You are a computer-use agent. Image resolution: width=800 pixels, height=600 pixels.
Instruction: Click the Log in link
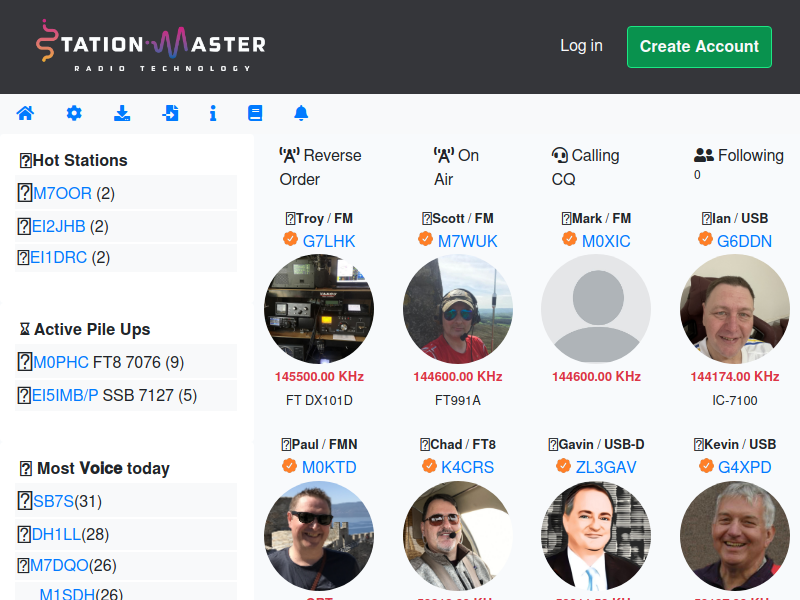point(581,46)
